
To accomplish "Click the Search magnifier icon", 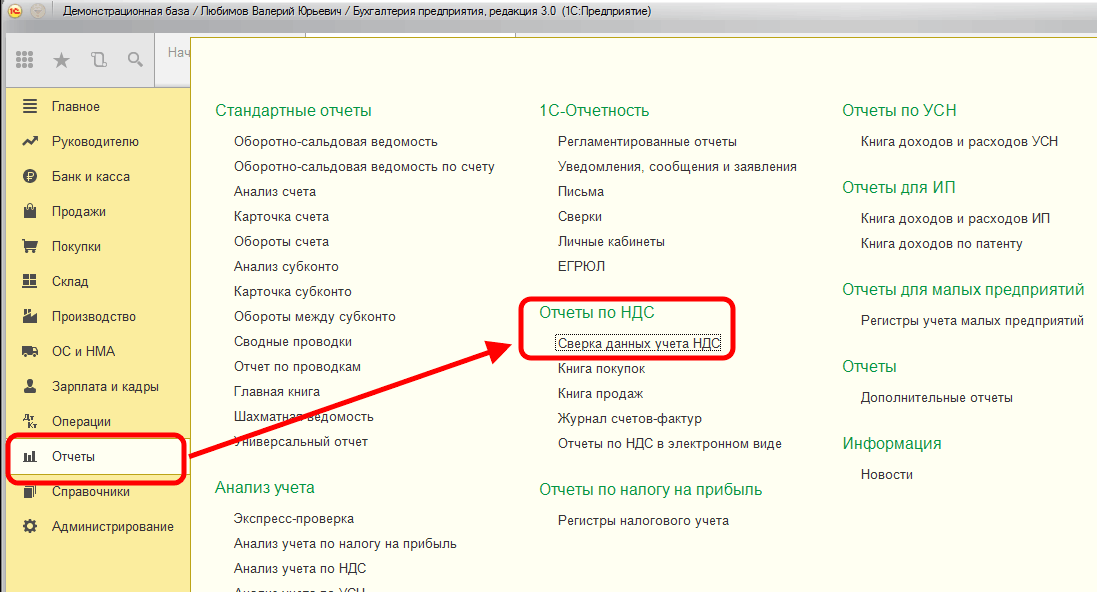I will (x=135, y=60).
